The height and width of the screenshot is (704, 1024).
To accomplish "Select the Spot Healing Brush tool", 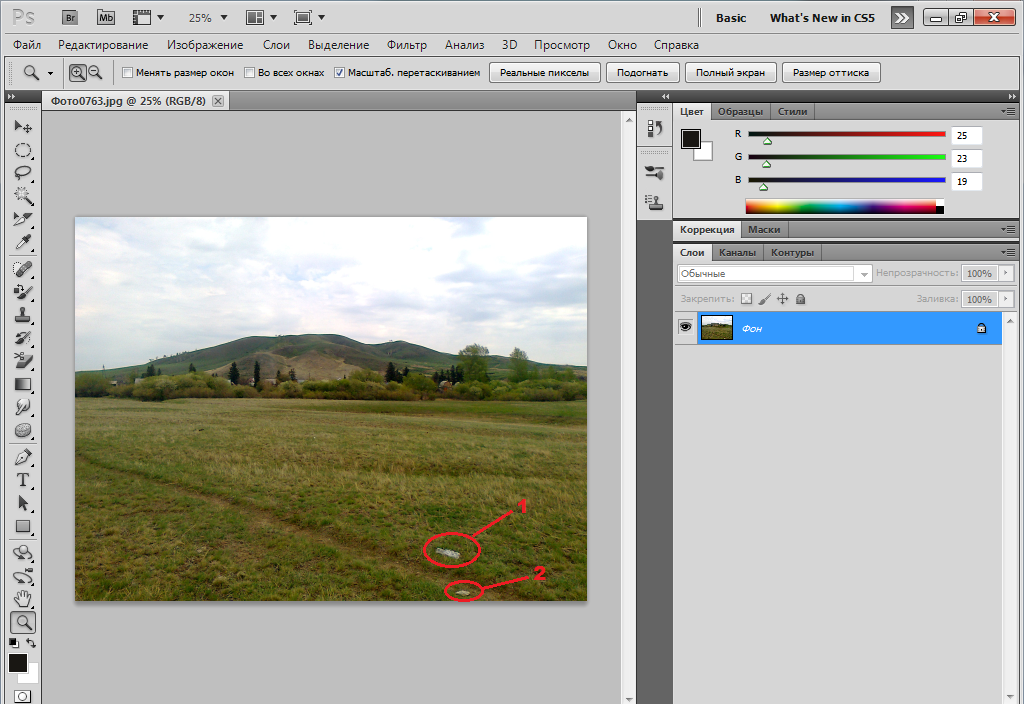I will 23,269.
